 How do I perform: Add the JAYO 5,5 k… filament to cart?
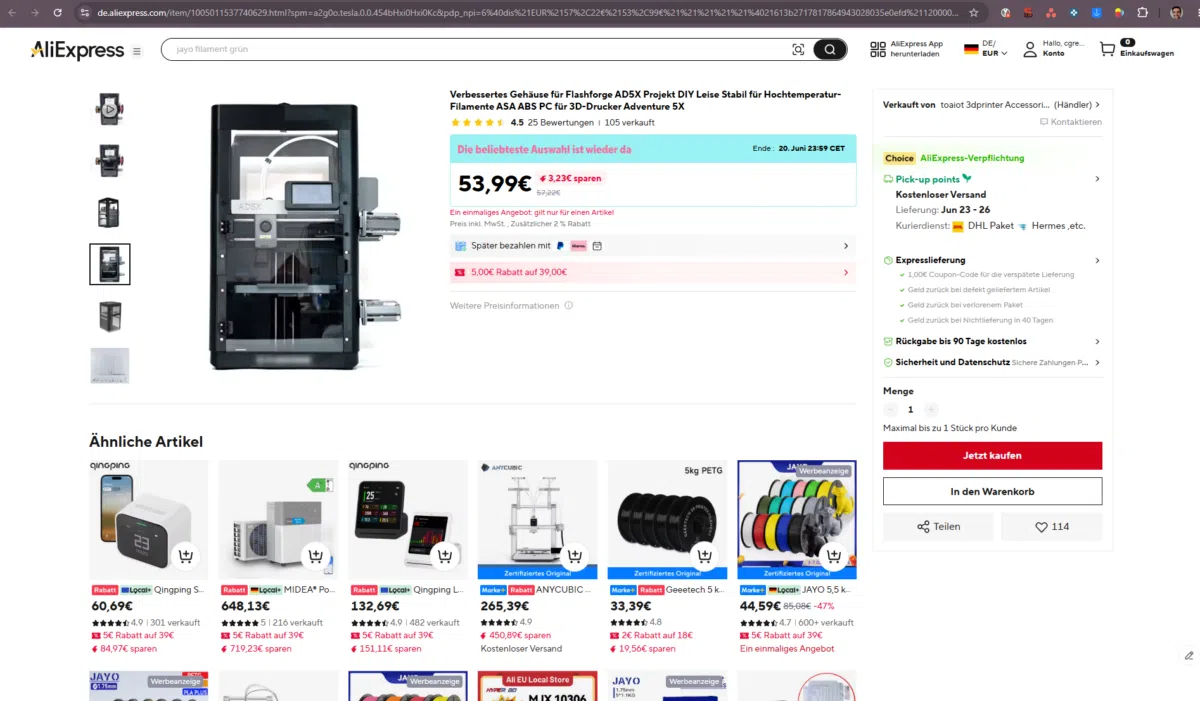[833, 556]
